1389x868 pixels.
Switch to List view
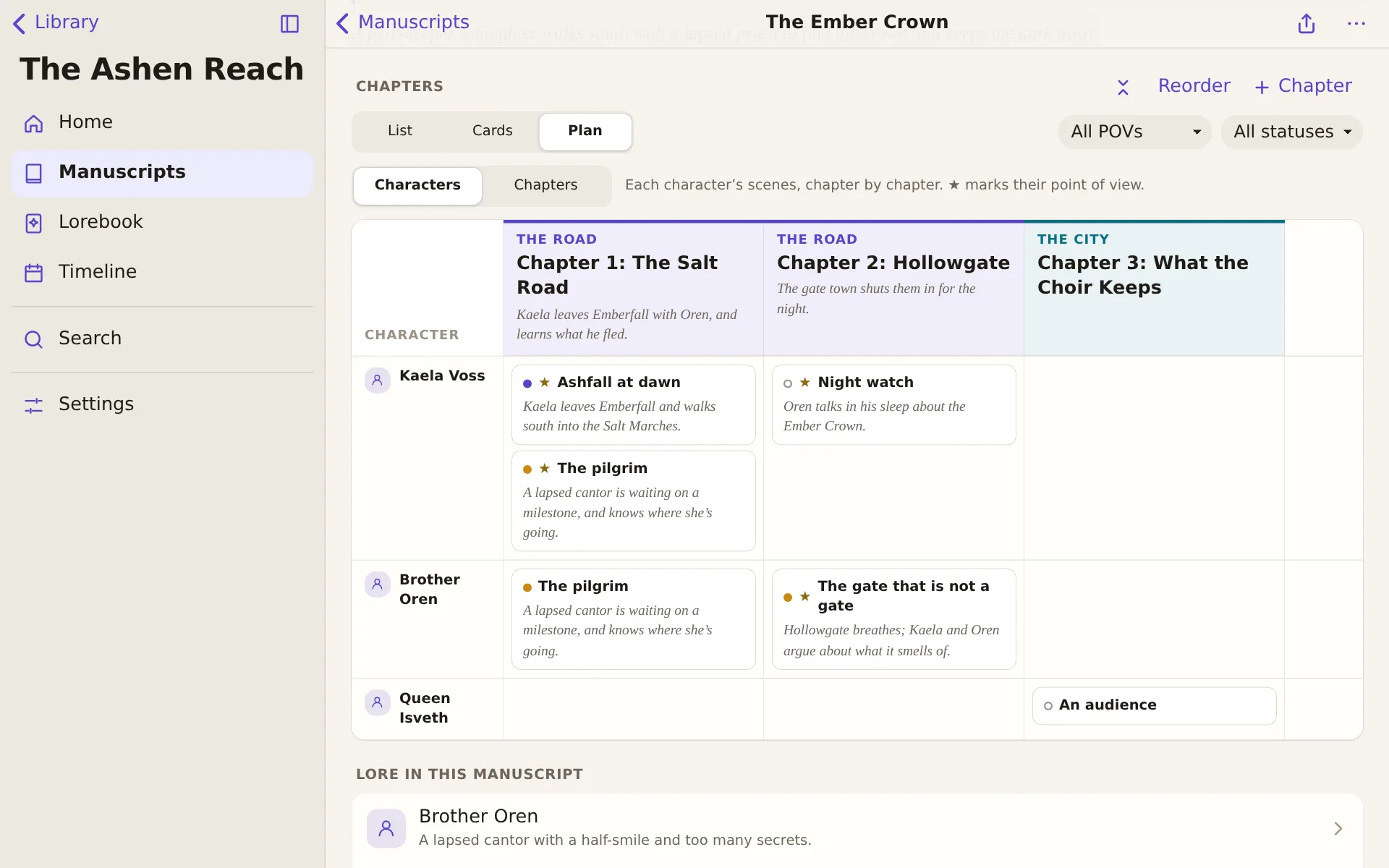(399, 131)
